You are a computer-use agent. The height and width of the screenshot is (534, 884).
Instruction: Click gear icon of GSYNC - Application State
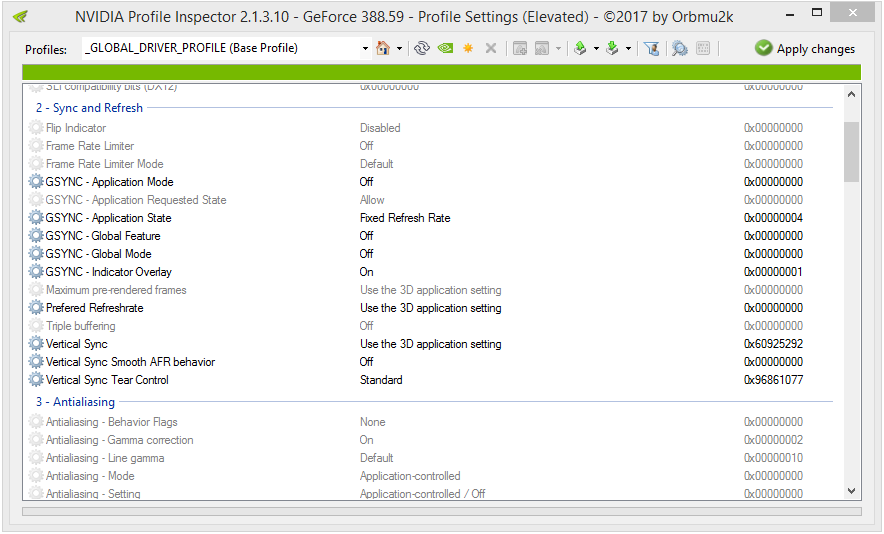tap(36, 218)
